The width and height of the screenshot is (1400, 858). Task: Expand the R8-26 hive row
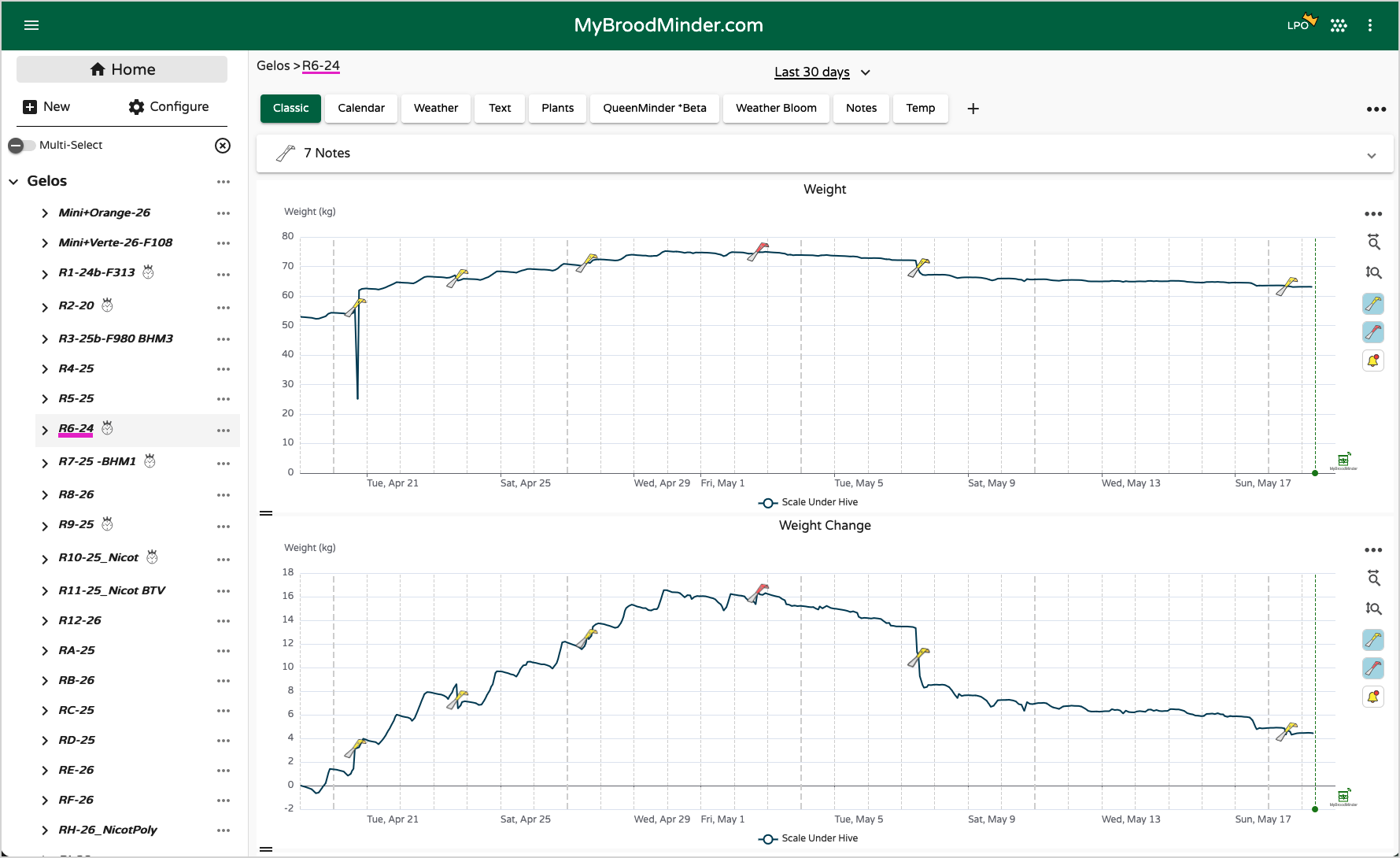pos(45,495)
